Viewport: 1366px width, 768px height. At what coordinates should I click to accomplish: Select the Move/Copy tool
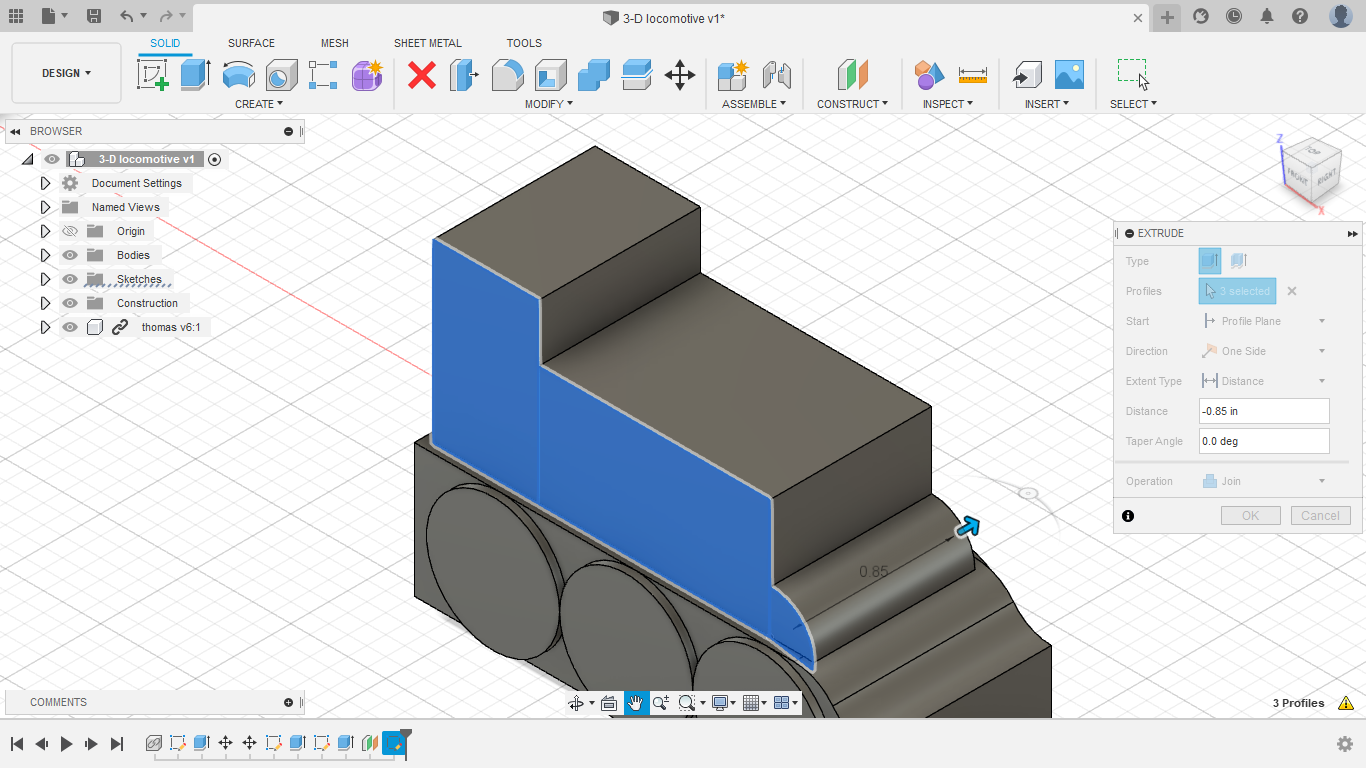680,75
